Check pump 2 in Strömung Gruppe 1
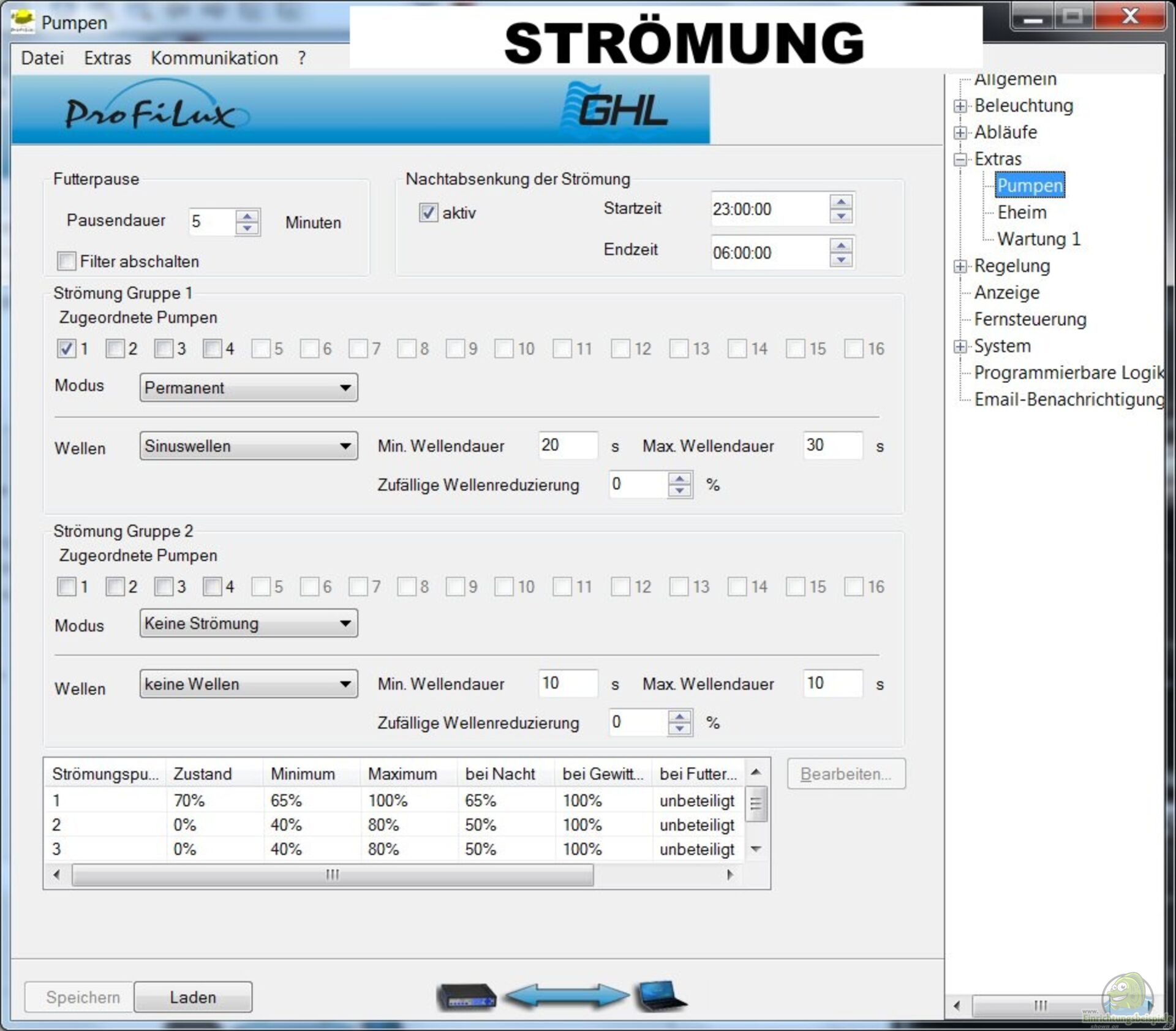Viewport: 1176px width, 1031px height. [115, 349]
